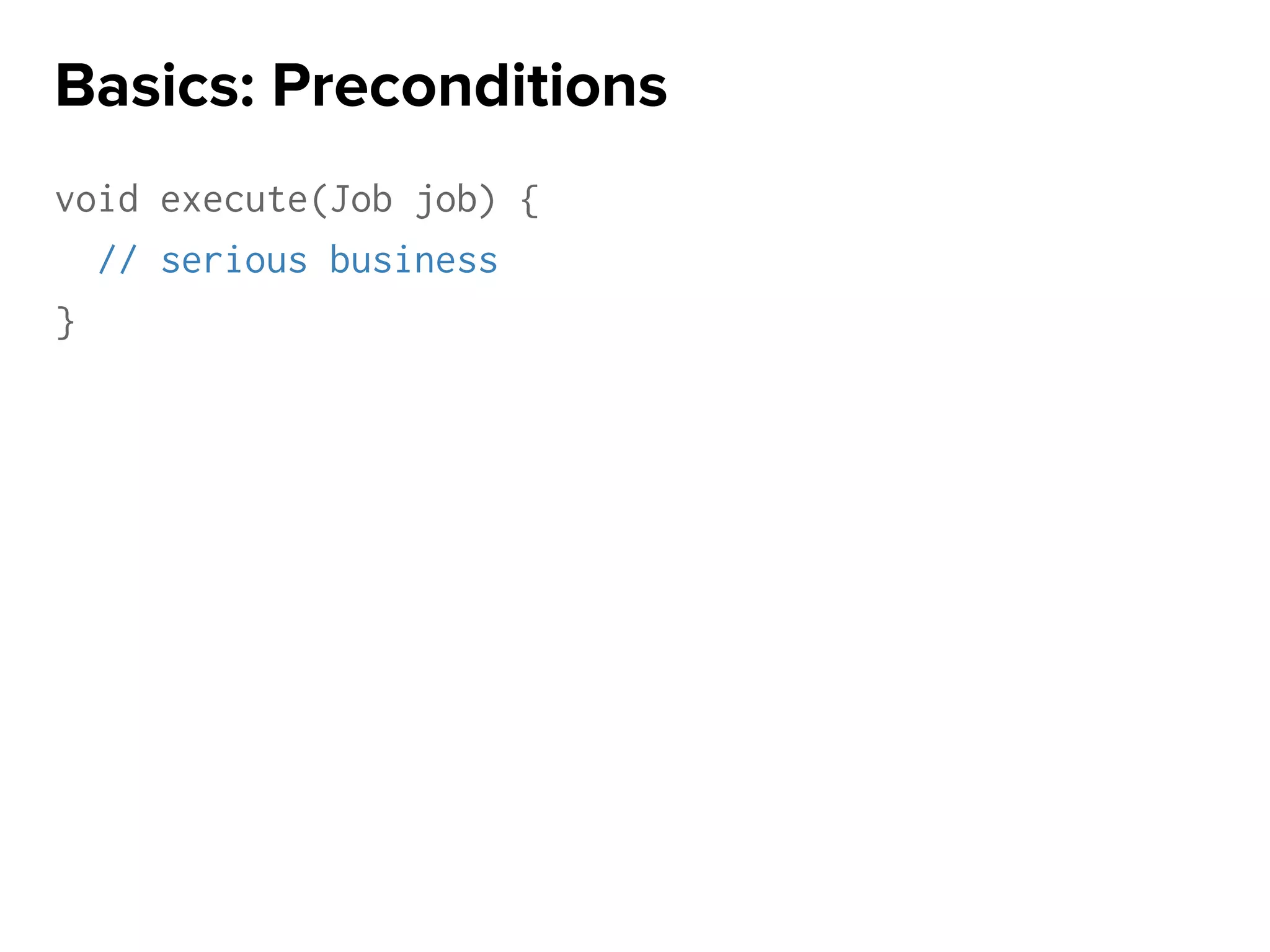Screen dimensions: 1270x952
Task: Click the blue "//" comment marker
Action: point(118,260)
